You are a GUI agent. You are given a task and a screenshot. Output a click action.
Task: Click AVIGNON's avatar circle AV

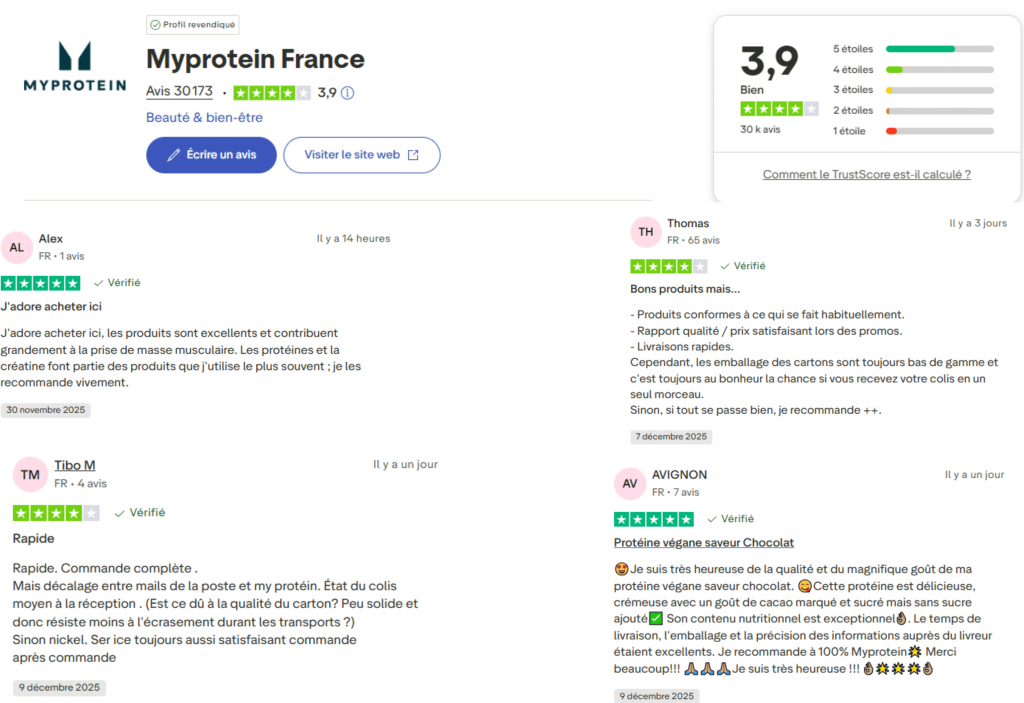pos(630,483)
